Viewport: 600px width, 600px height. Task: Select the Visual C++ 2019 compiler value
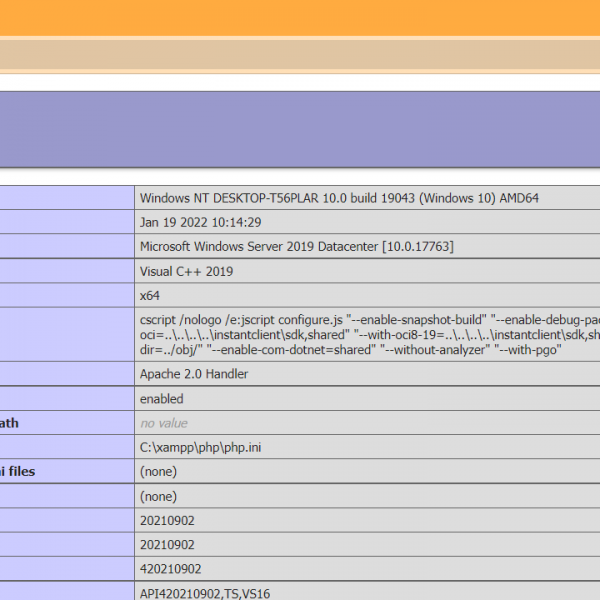tap(186, 271)
